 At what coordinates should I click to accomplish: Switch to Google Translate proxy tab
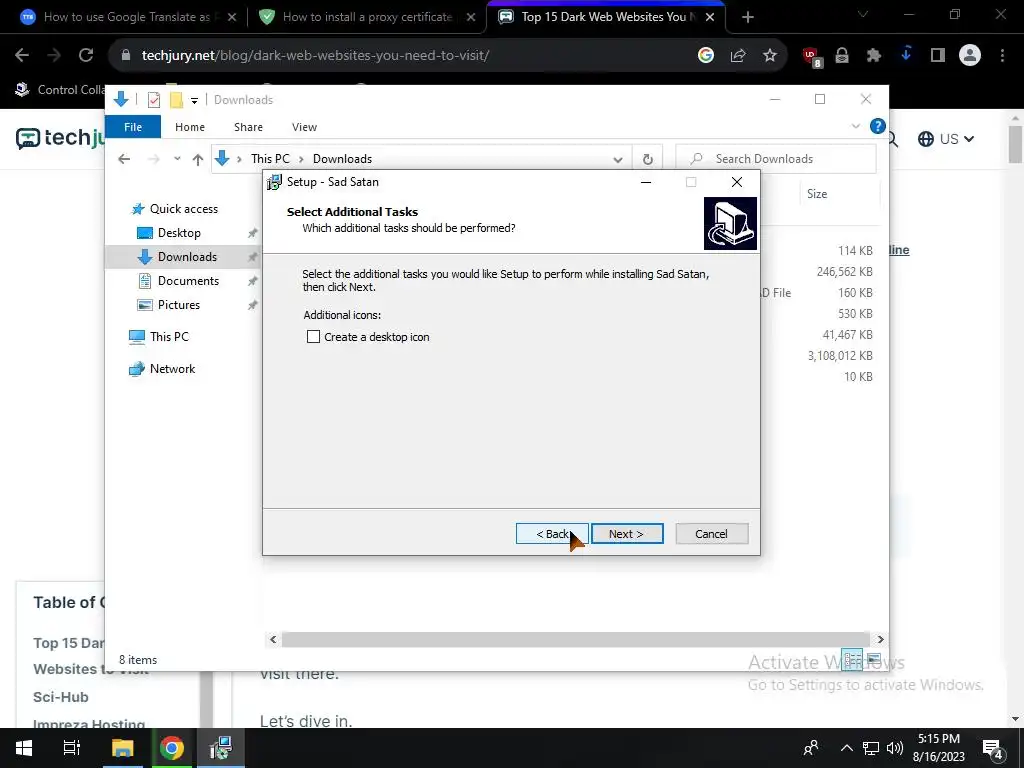(127, 17)
